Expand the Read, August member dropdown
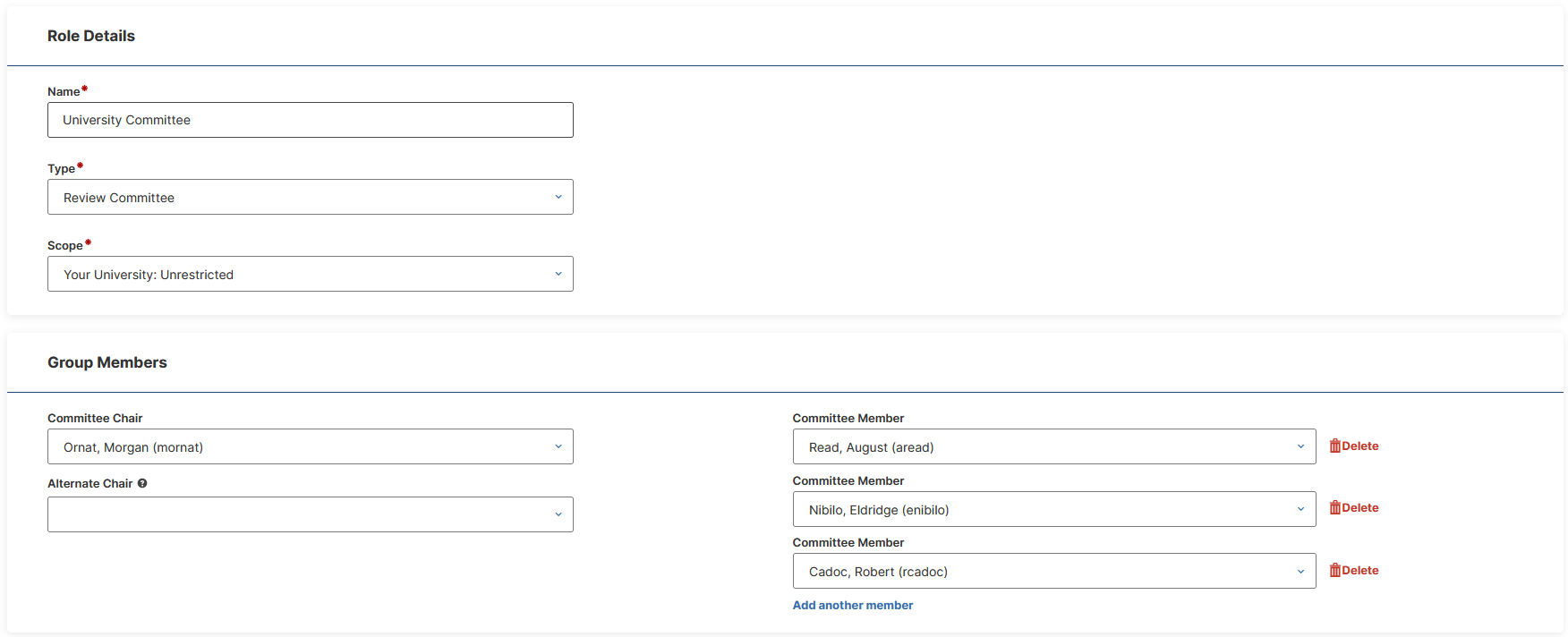The height and width of the screenshot is (637, 1568). click(1054, 446)
